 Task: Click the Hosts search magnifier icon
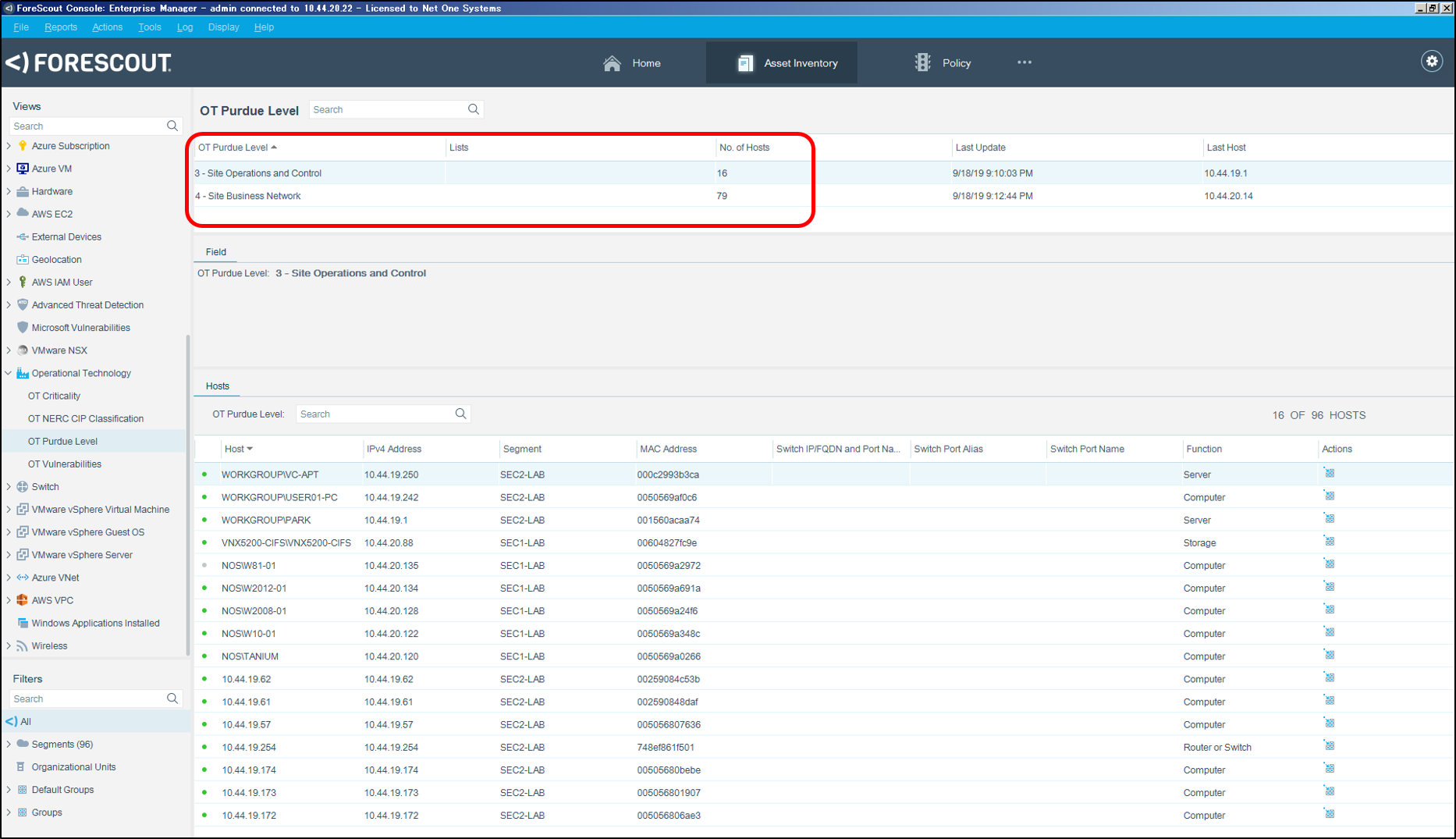(460, 414)
